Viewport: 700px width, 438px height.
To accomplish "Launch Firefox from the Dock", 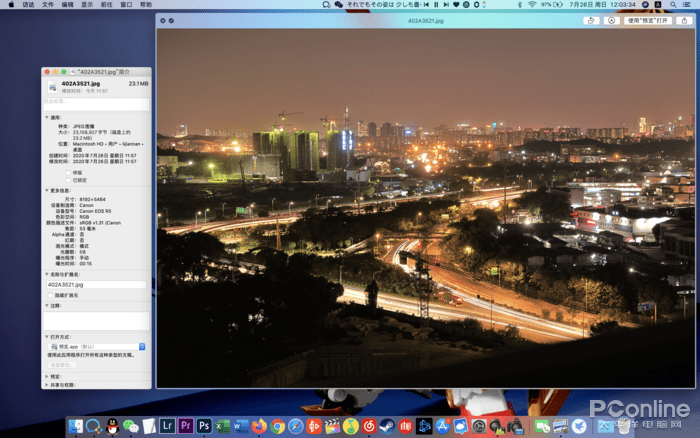I will click(259, 426).
